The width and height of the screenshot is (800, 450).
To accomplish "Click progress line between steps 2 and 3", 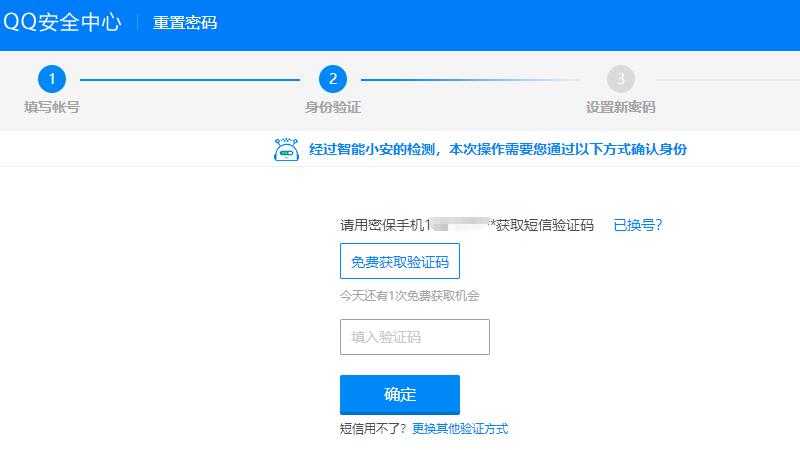I will pyautogui.click(x=470, y=79).
